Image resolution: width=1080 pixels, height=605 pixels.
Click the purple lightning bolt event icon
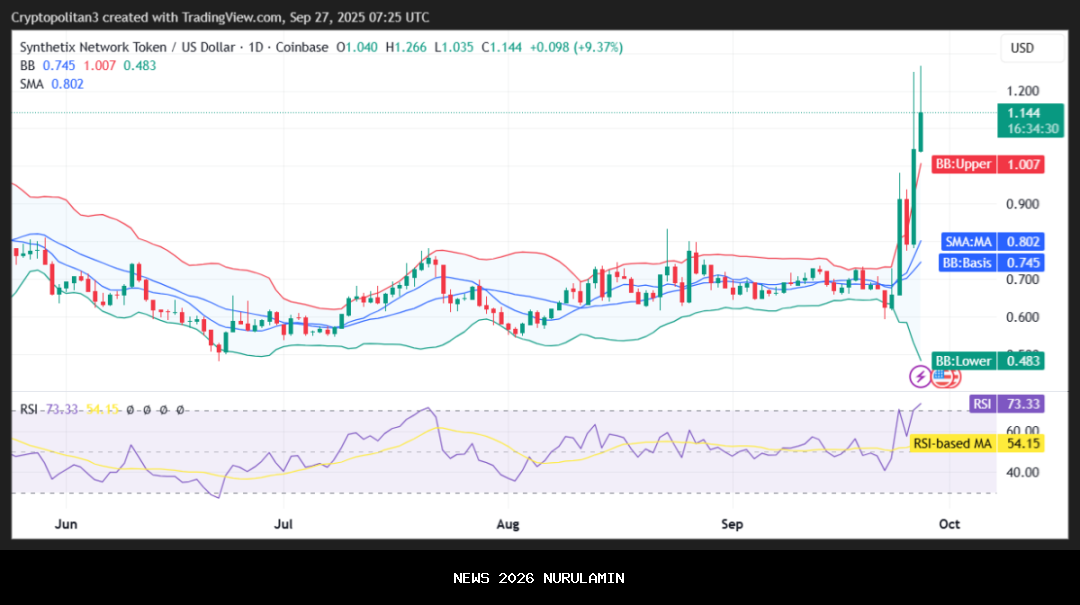click(919, 376)
